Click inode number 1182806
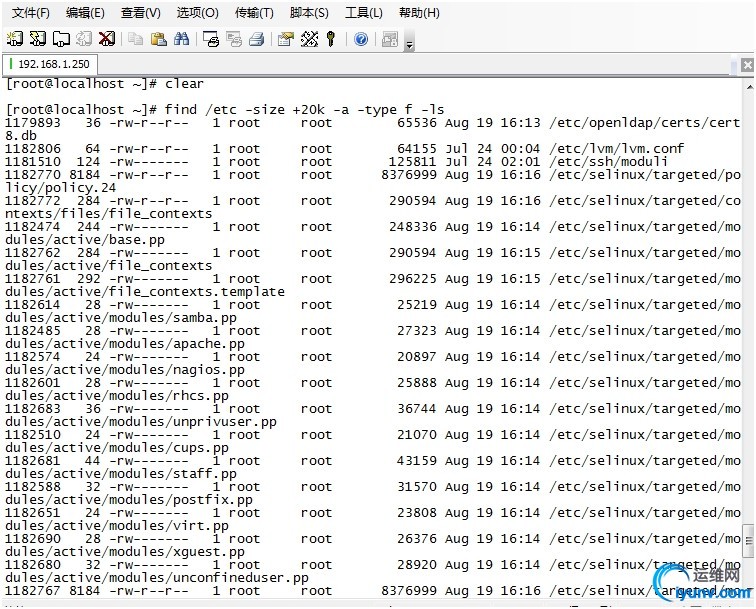This screenshot has height=609, width=756. pos(33,149)
